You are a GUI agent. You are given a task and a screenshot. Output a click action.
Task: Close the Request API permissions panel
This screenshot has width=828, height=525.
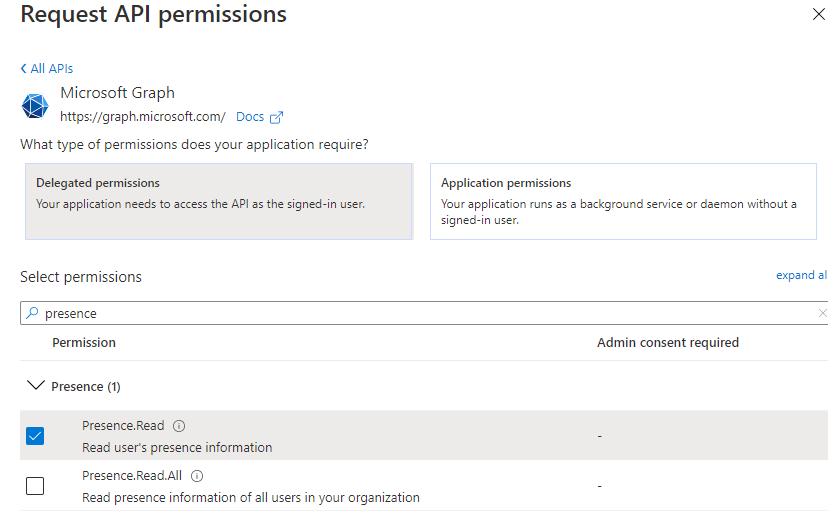pos(818,14)
